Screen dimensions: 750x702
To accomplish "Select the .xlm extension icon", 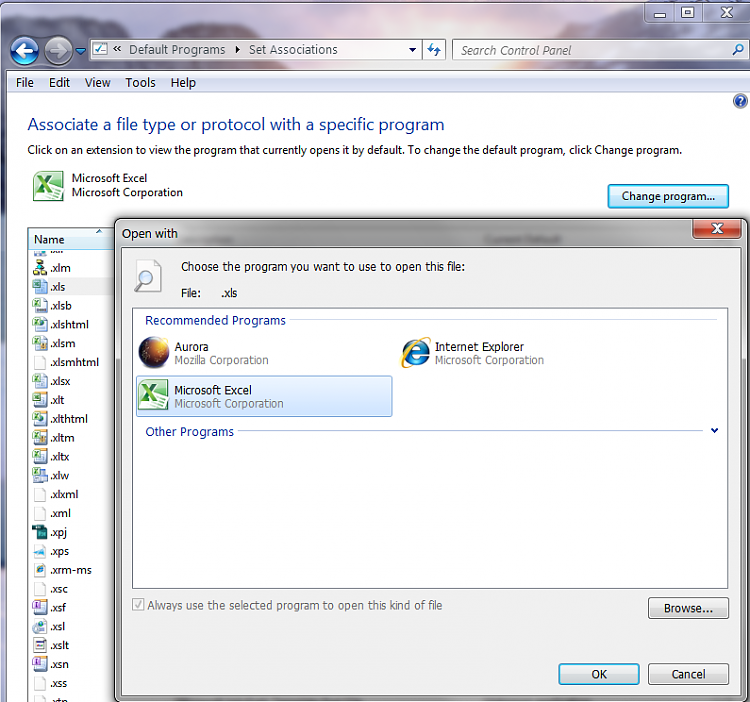I will click(40, 268).
